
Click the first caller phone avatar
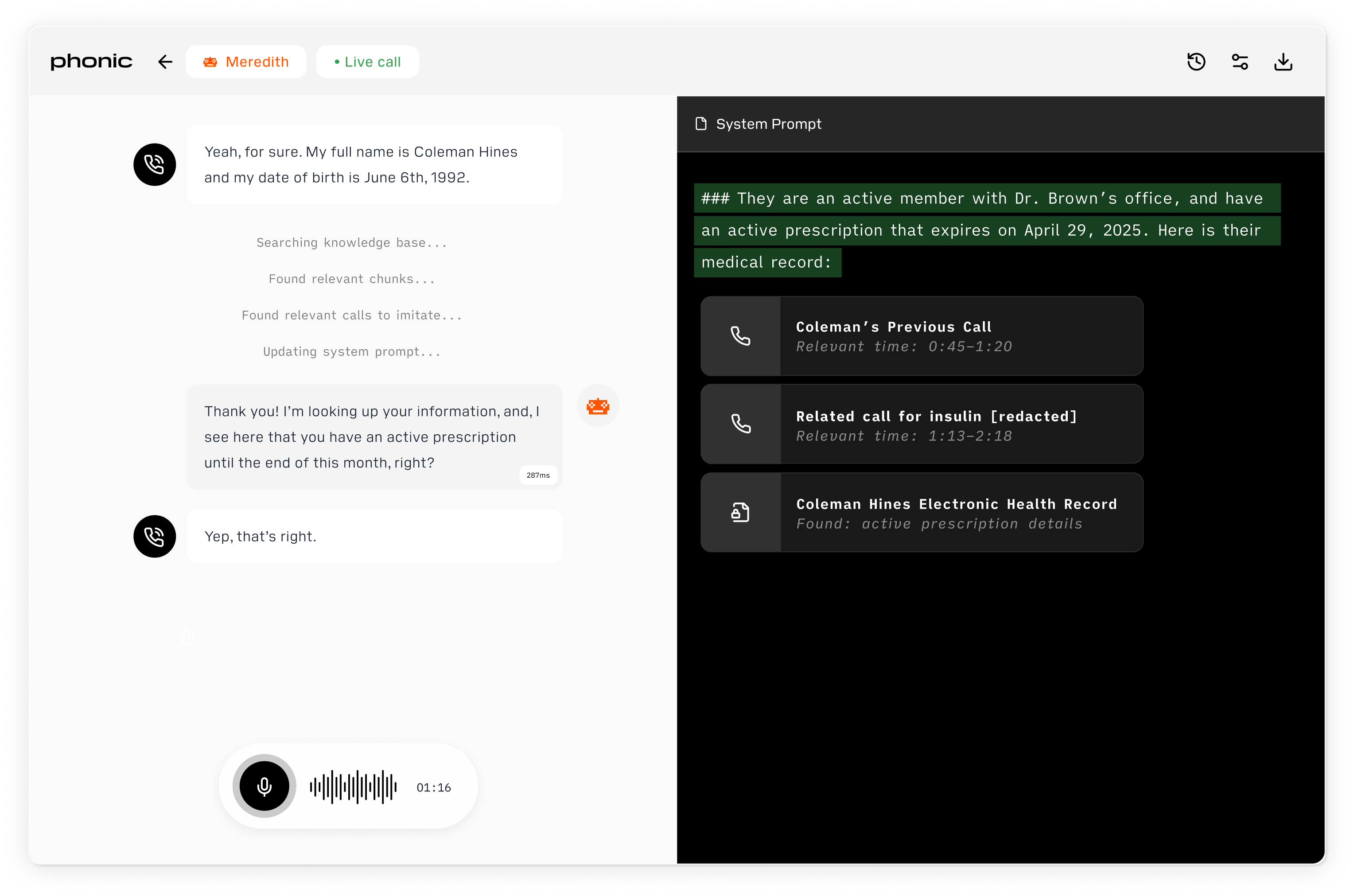click(x=155, y=164)
